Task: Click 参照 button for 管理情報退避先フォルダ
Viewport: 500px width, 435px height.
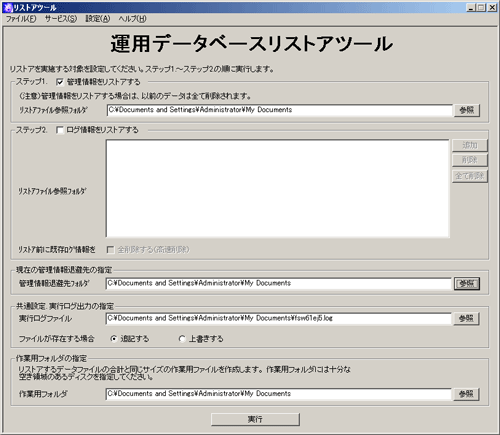Action: [467, 284]
